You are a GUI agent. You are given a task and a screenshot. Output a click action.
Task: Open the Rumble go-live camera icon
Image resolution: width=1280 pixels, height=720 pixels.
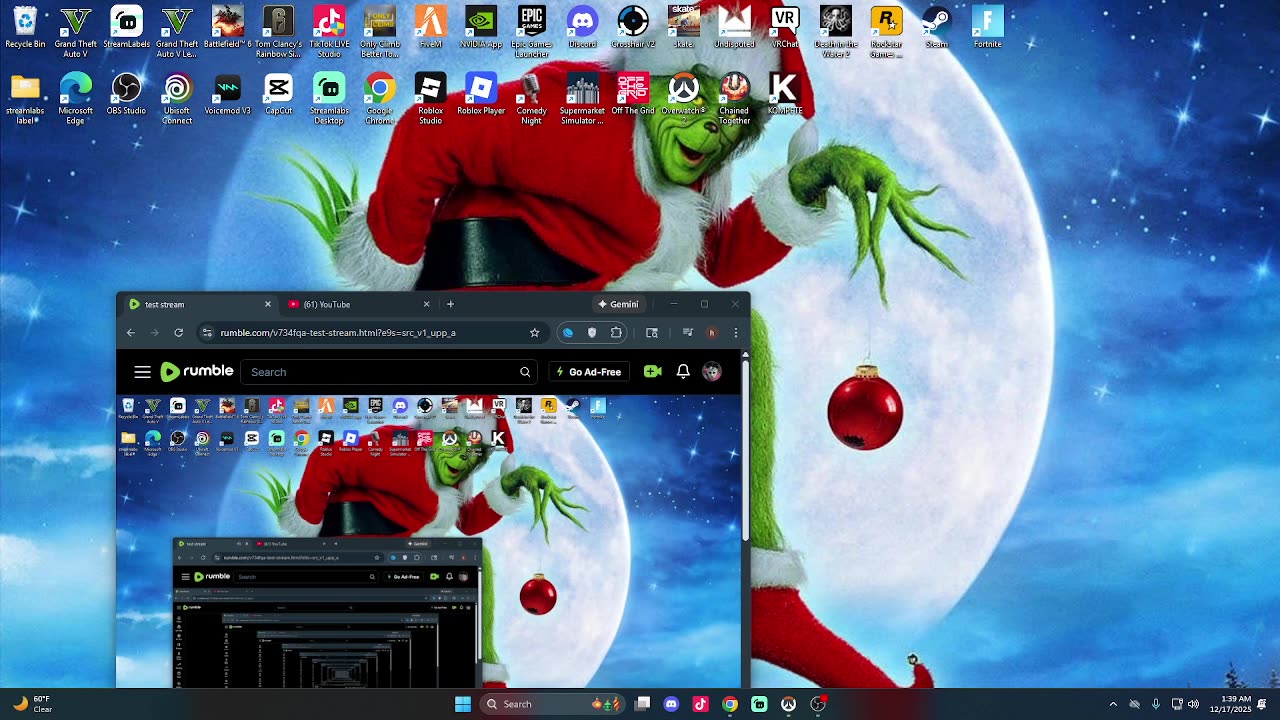click(653, 372)
